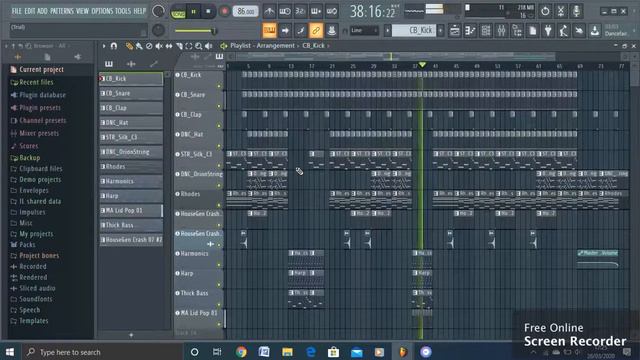The height and width of the screenshot is (360, 640).
Task: Toggle the step editing keyboard icon
Action: [316, 11]
